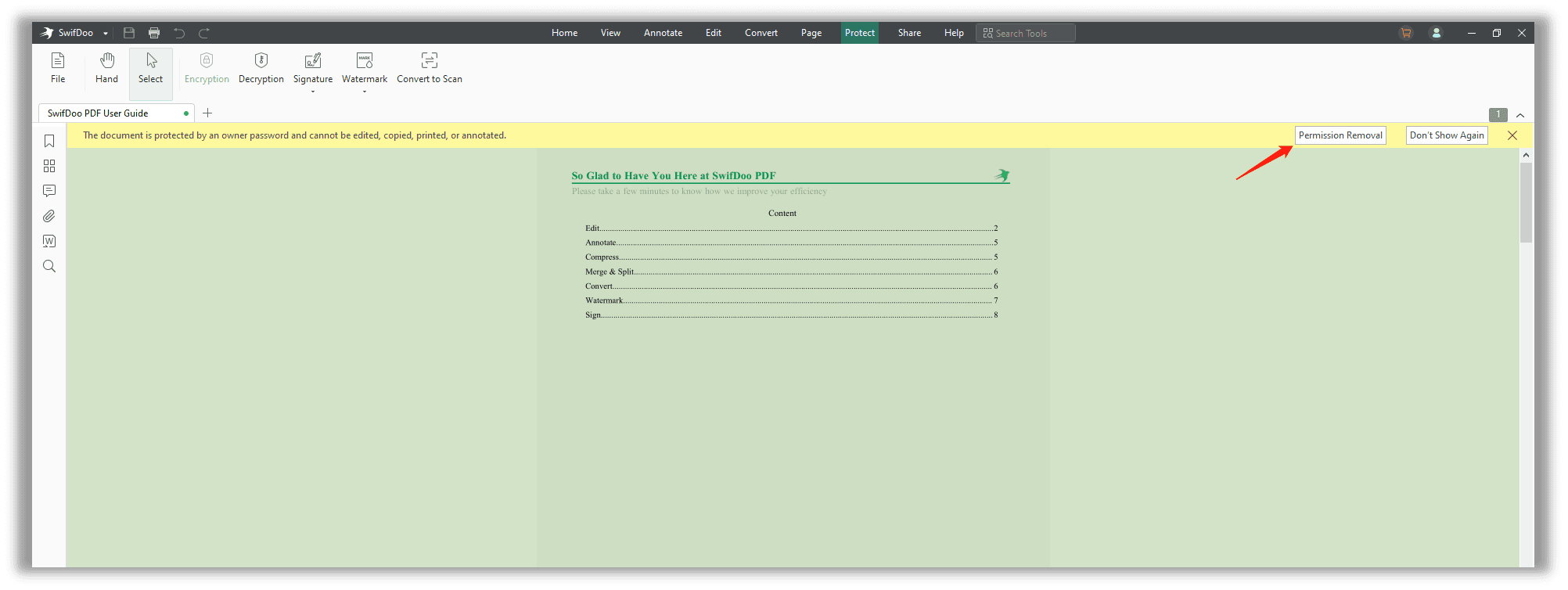Open the shopping cart icon
Viewport: 1568px width, 590px height.
(1406, 33)
